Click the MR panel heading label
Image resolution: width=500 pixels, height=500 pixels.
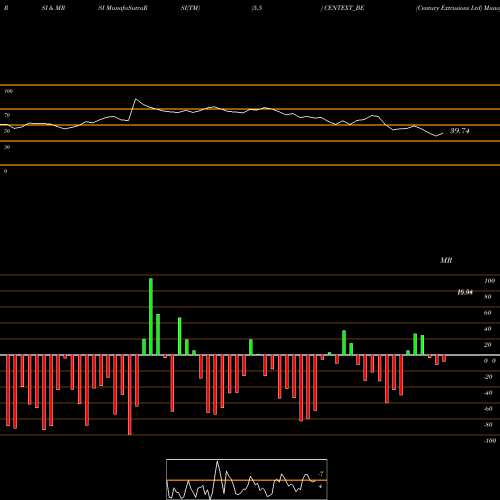point(446,260)
